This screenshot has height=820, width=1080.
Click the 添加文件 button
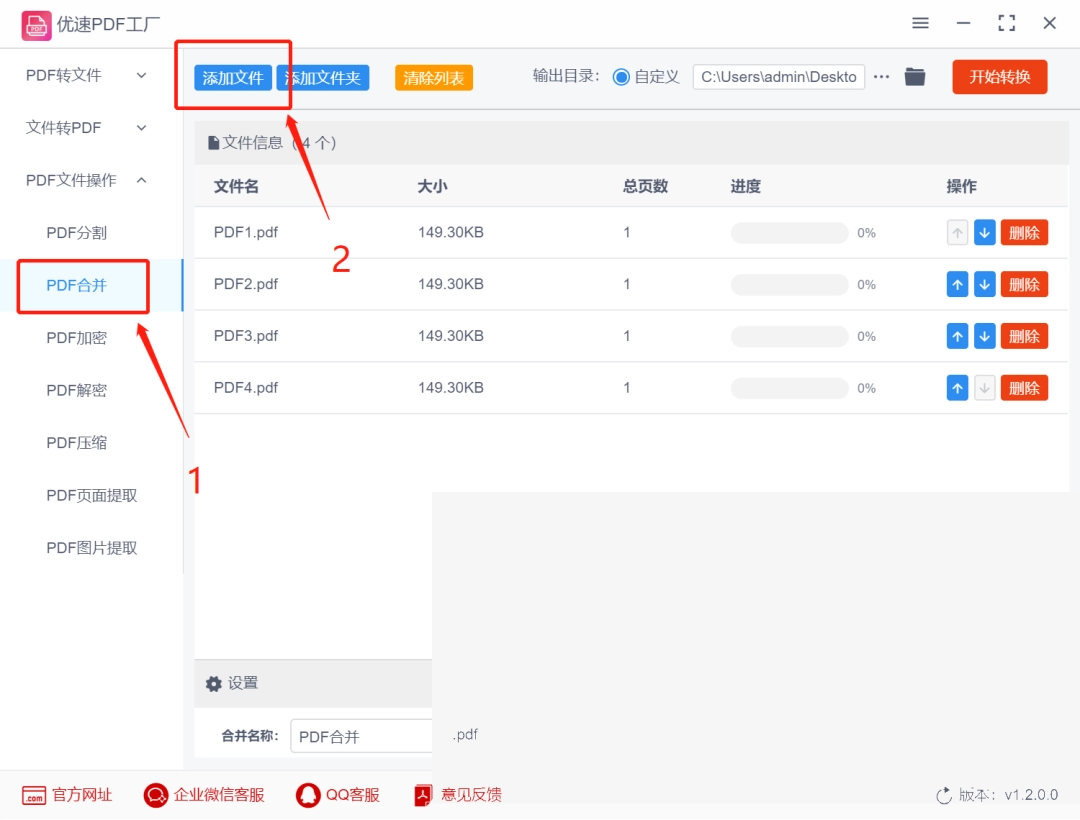pos(233,78)
